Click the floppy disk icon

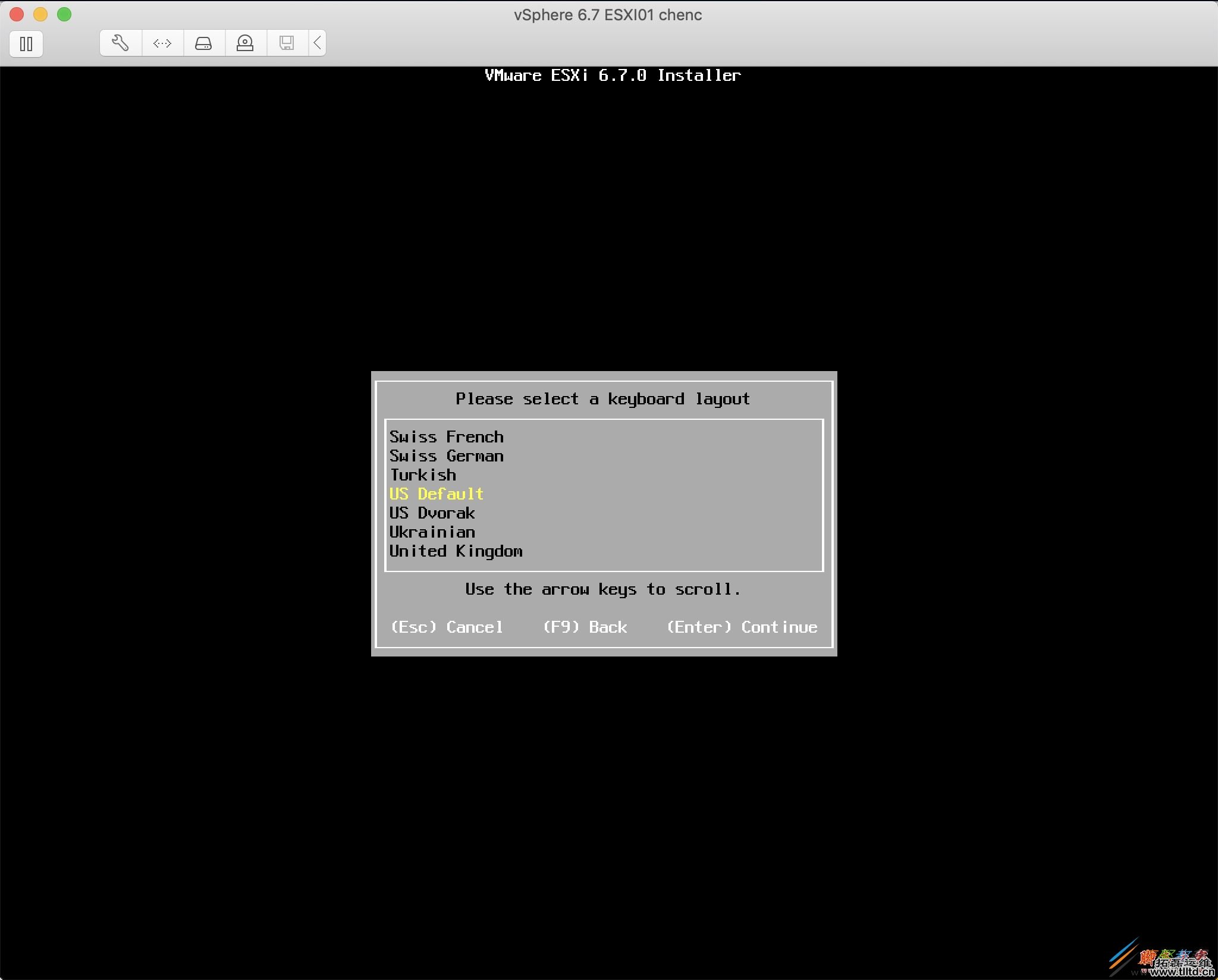pyautogui.click(x=287, y=43)
